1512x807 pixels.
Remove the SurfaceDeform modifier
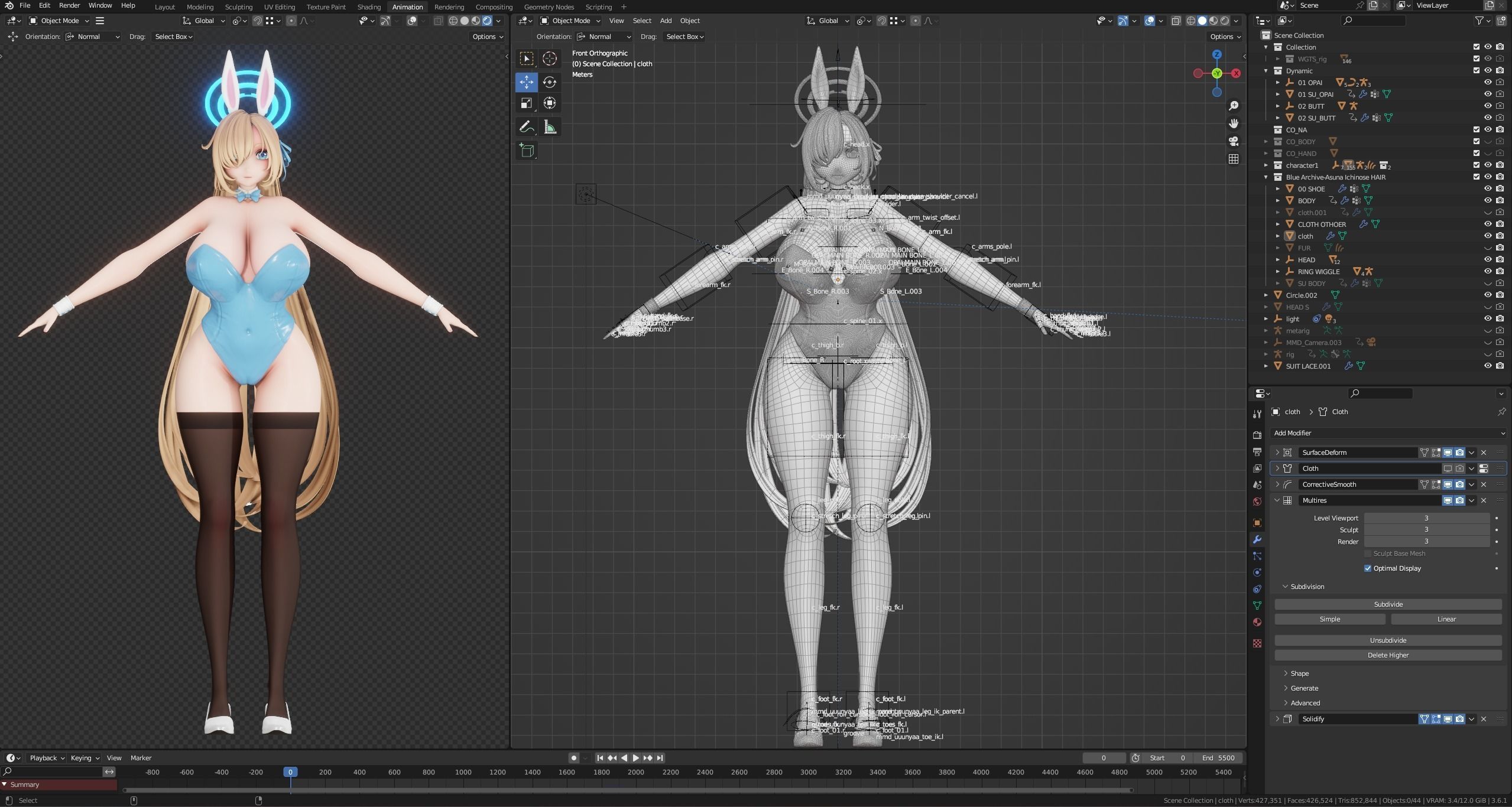tap(1484, 453)
